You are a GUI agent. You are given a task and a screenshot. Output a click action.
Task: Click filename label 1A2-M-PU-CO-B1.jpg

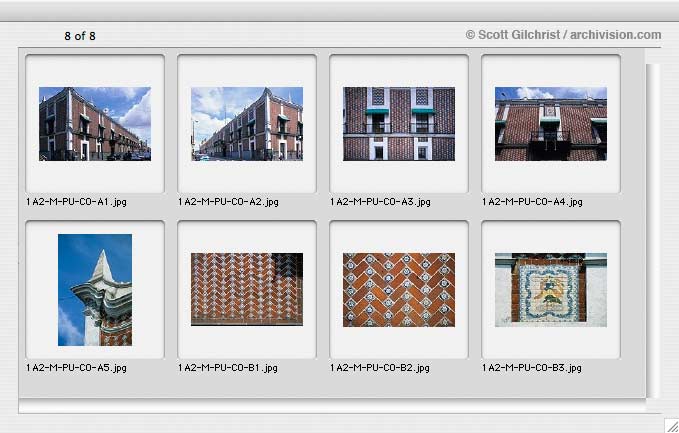[228, 368]
